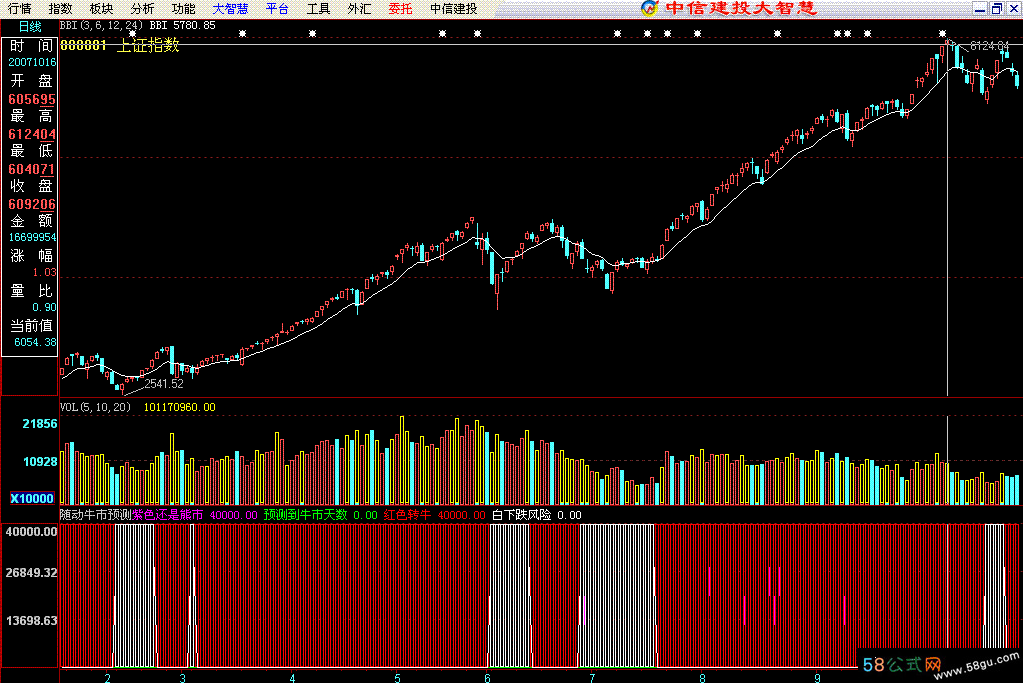Click the 紫色还是熊市 legend label
The width and height of the screenshot is (1023, 683).
click(168, 515)
